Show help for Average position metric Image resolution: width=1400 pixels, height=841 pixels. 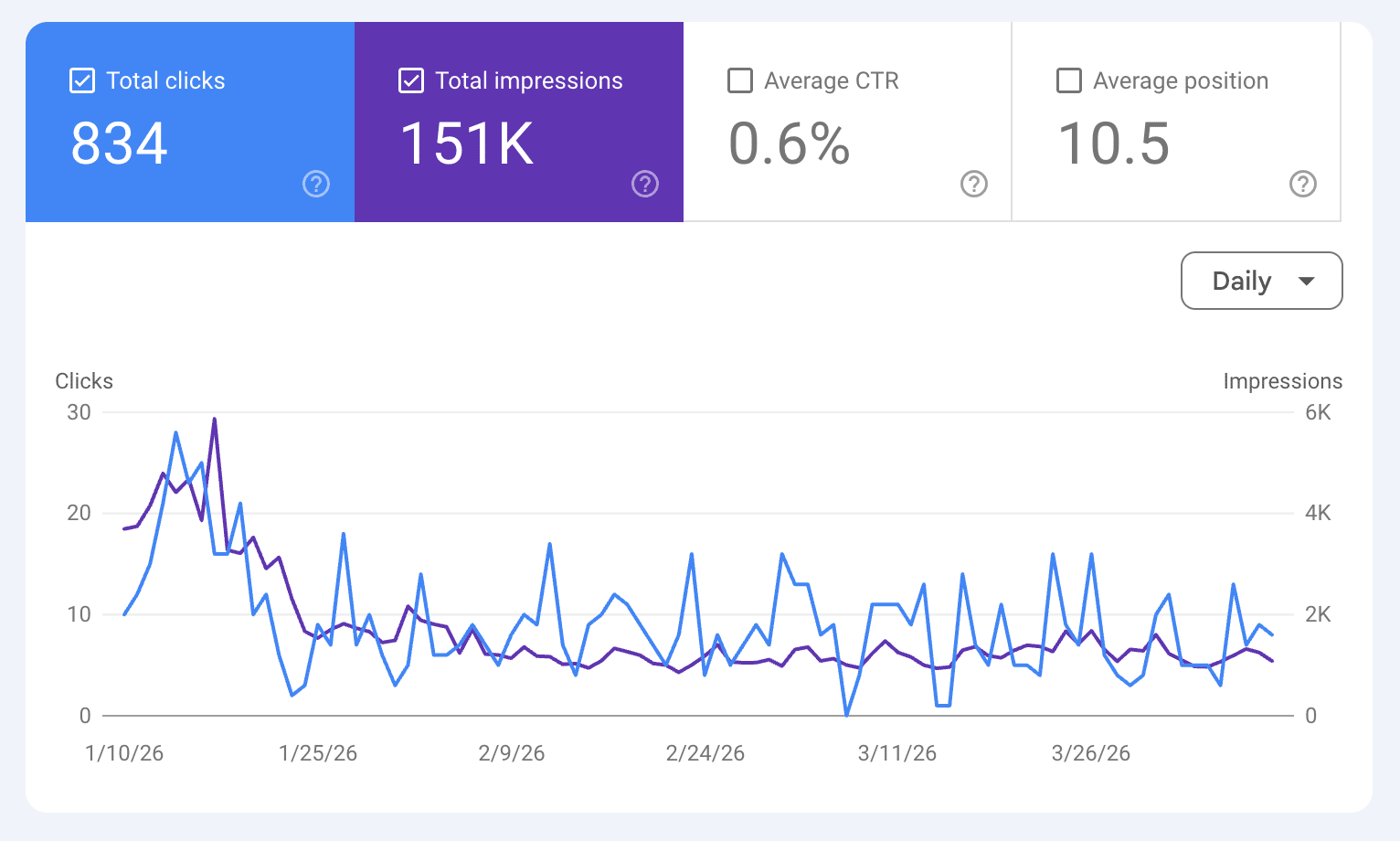(1303, 184)
